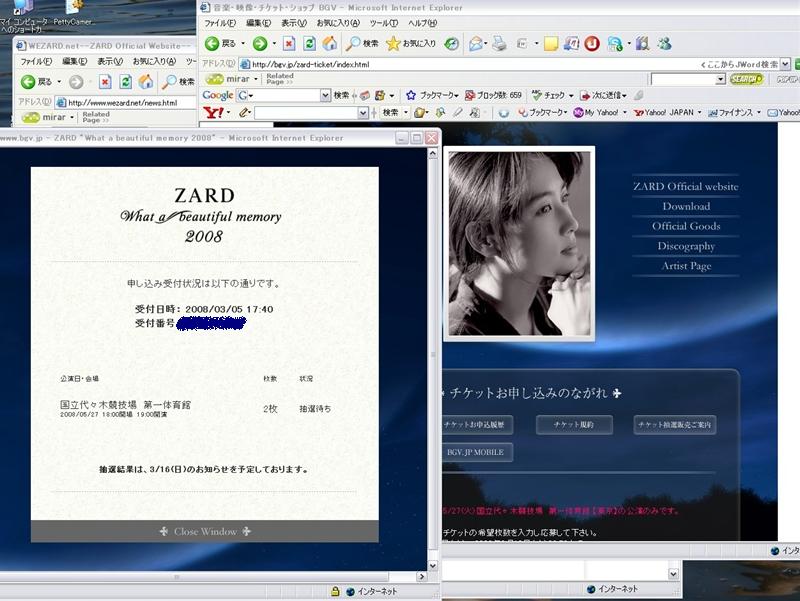The height and width of the screenshot is (601, 800).
Task: Click the チケット抽選販売ご案内 button
Action: [674, 424]
